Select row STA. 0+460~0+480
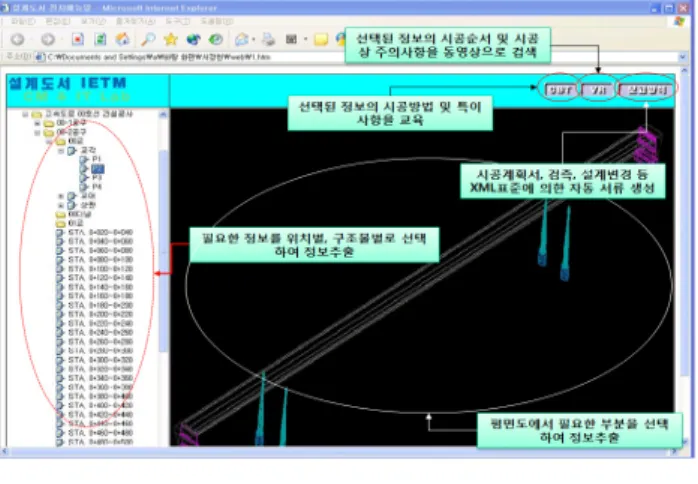Image resolution: width=698 pixels, height=484 pixels. pos(100,433)
